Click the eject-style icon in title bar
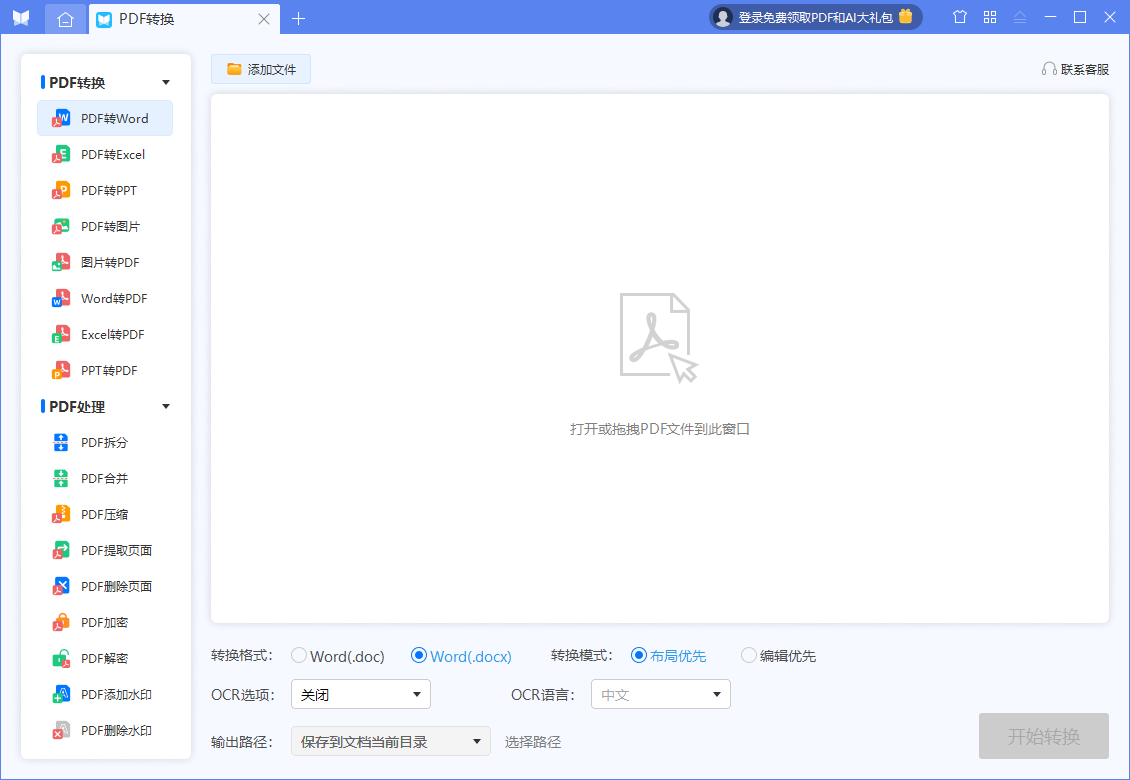This screenshot has width=1130, height=780. click(1020, 17)
